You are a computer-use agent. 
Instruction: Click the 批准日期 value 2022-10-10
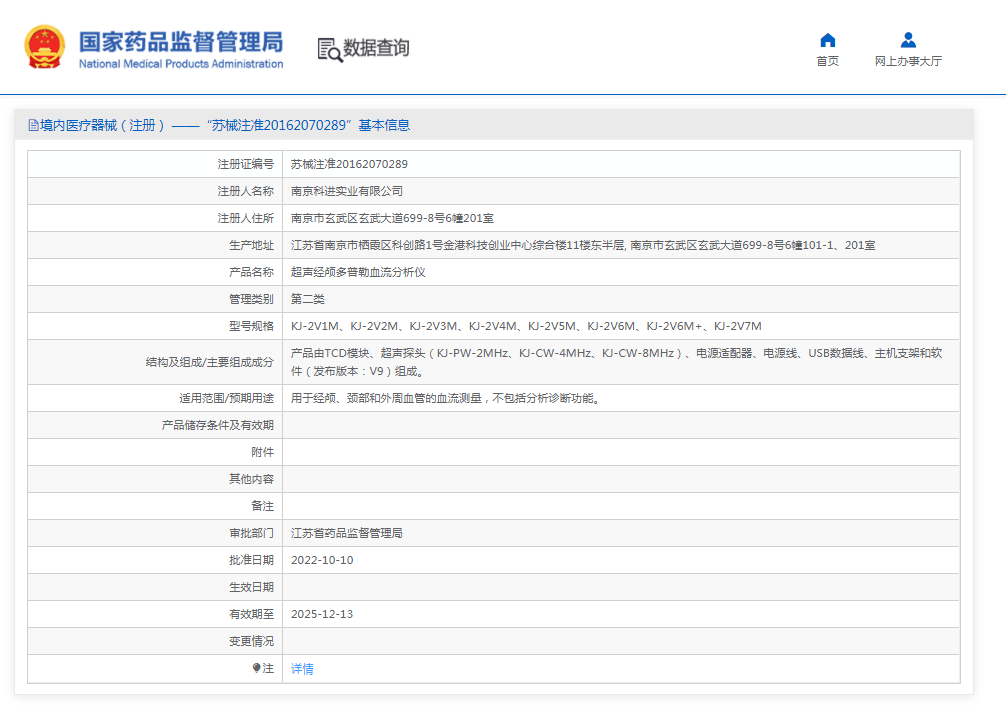[320, 559]
